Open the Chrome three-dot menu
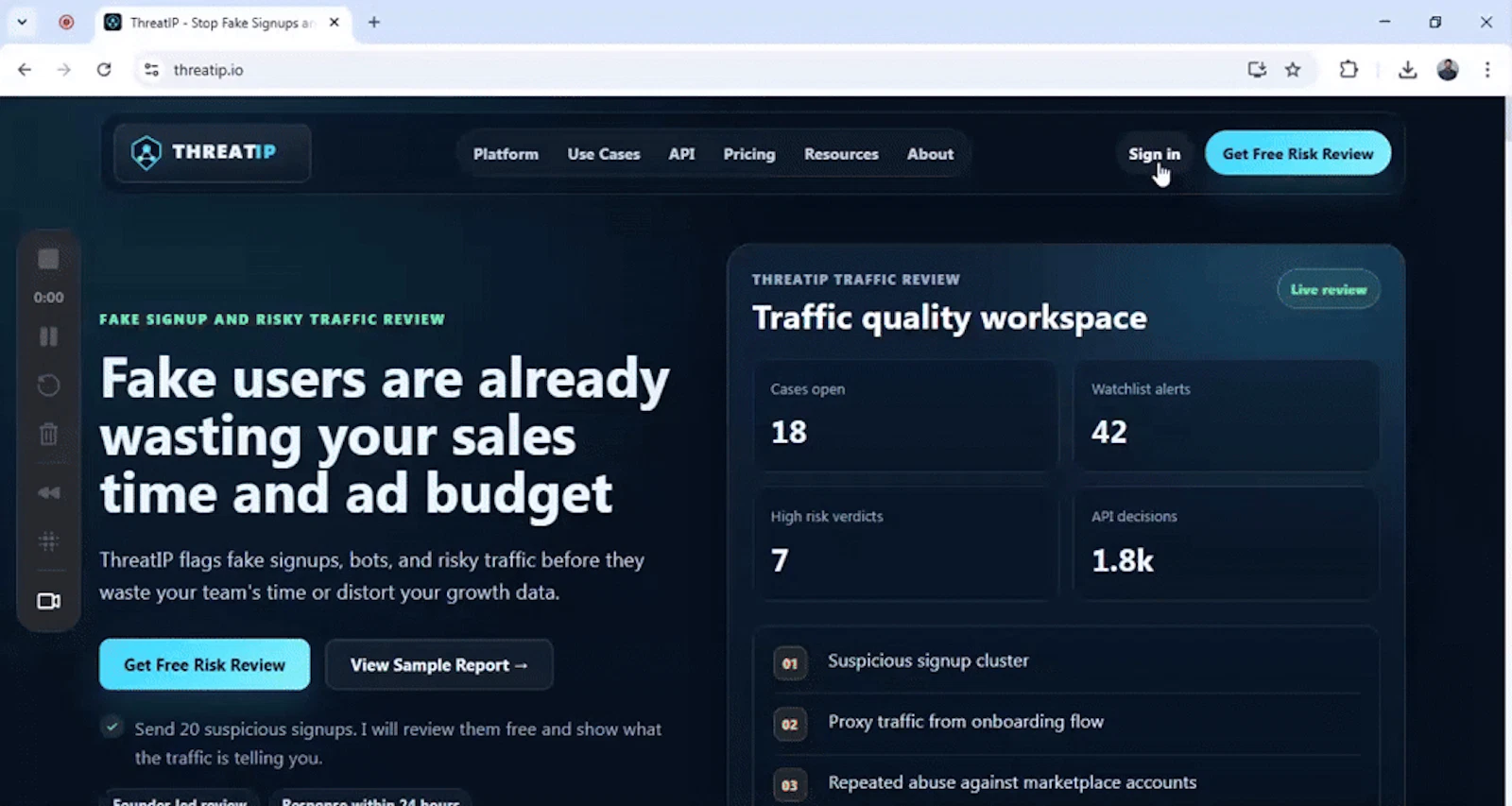Viewport: 1512px width, 806px height. coord(1487,69)
